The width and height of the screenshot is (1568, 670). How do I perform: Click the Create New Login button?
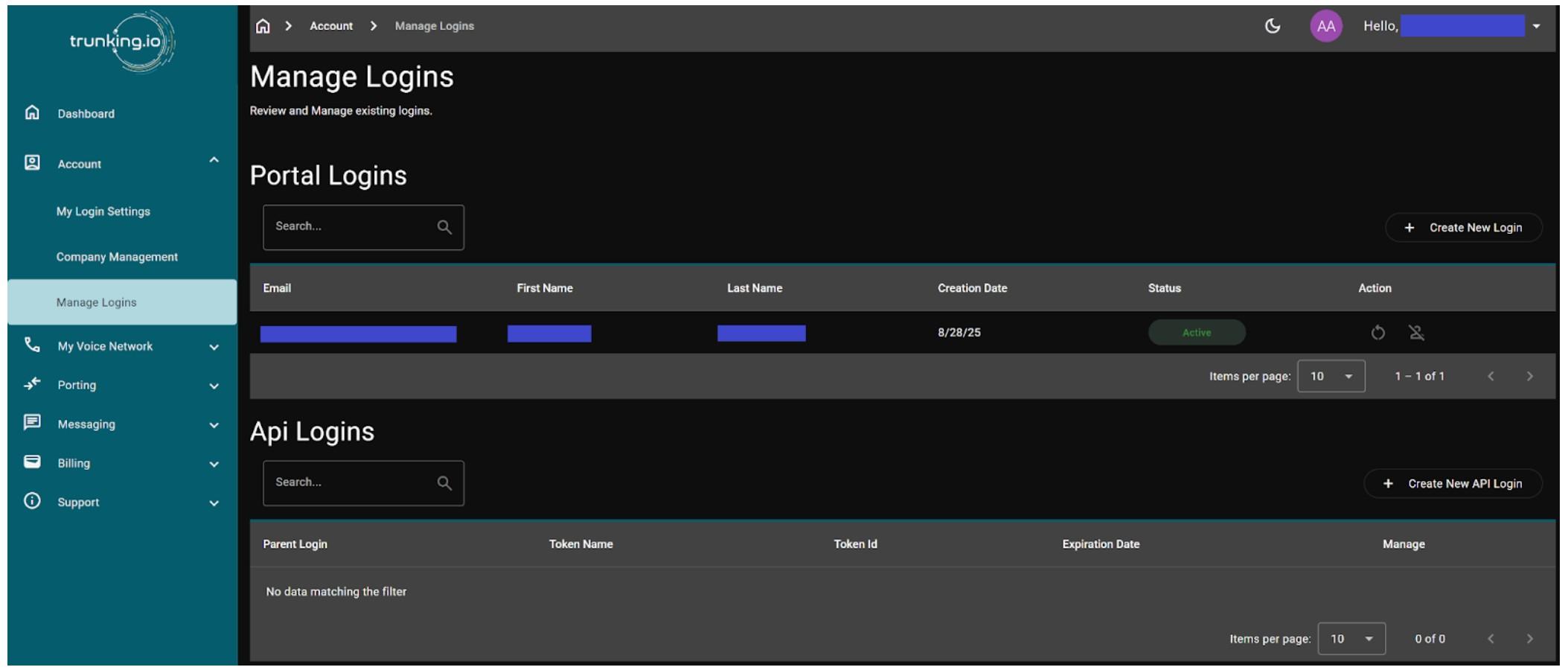[1463, 228]
